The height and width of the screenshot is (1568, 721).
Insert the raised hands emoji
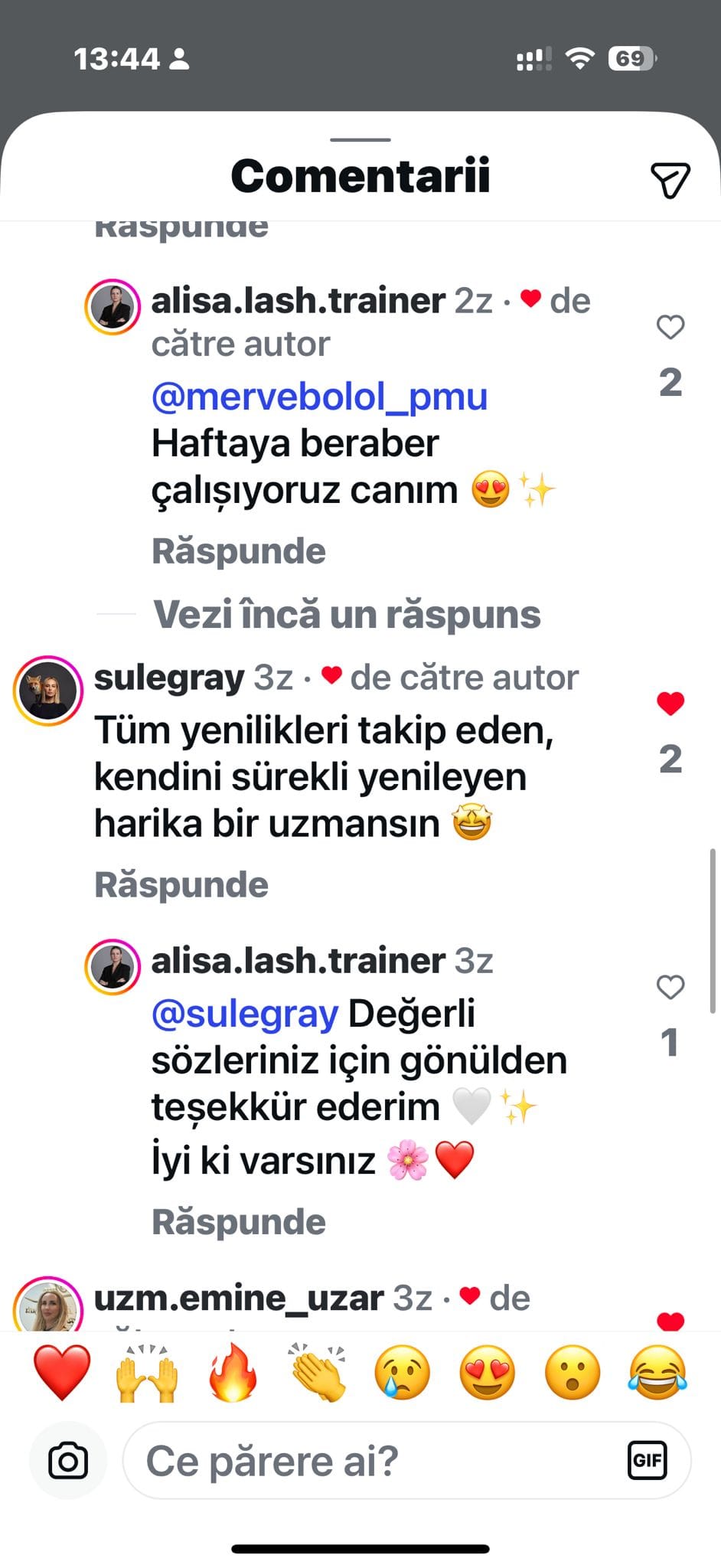(x=147, y=1374)
